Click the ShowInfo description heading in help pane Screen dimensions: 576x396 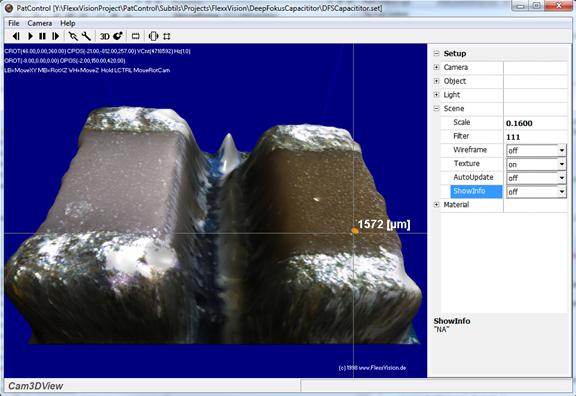[x=452, y=321]
